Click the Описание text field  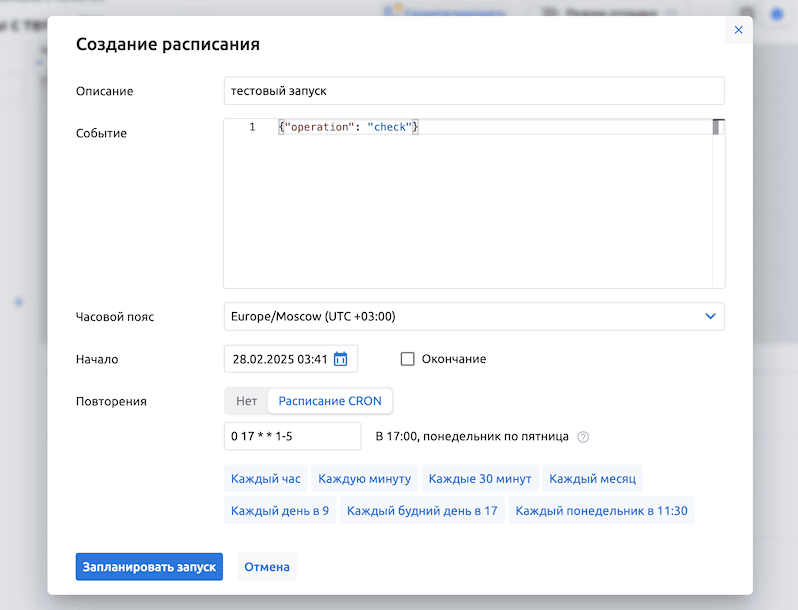(x=473, y=91)
